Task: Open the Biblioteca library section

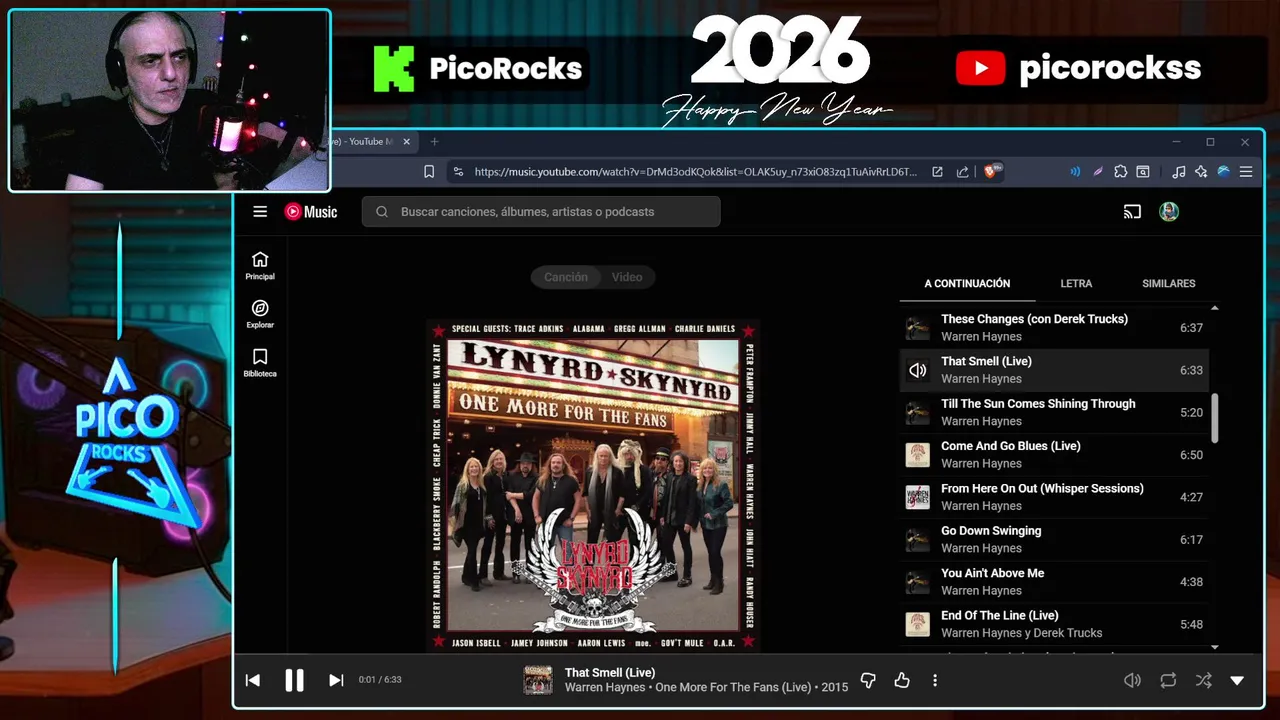Action: [260, 363]
